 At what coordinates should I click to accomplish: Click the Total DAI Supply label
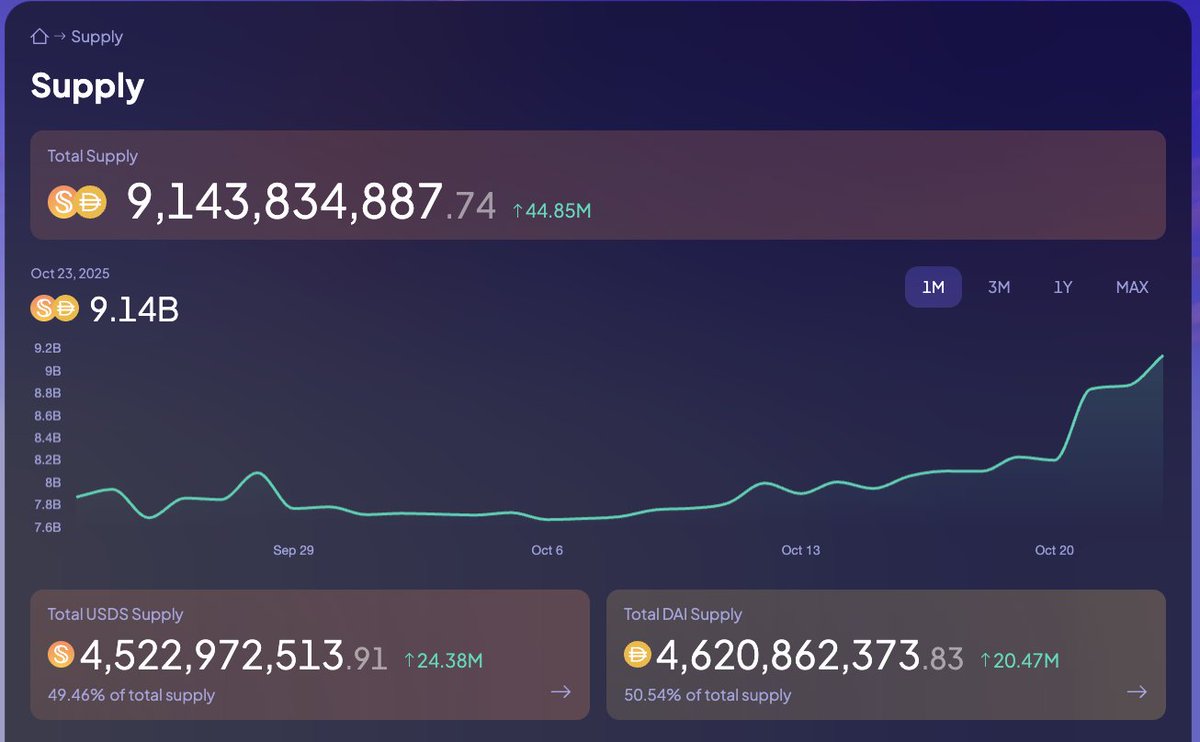(x=683, y=615)
